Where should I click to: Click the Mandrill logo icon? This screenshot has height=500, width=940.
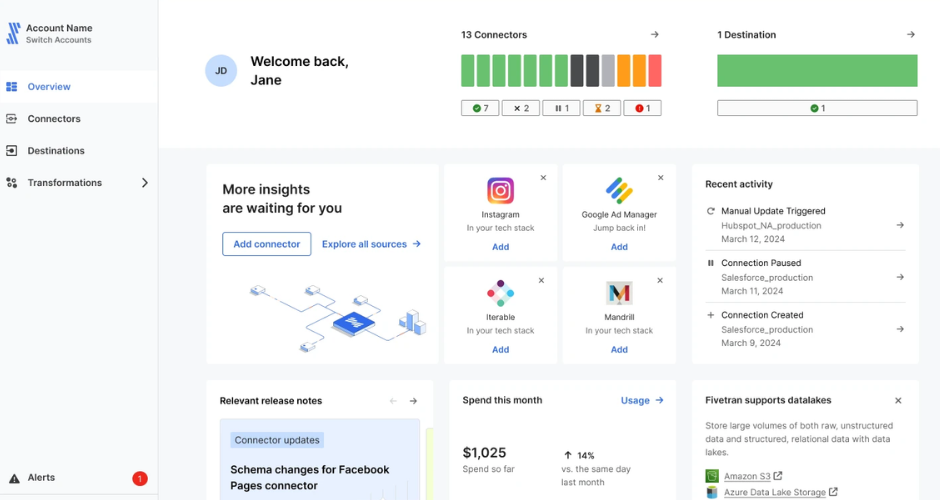[619, 293]
